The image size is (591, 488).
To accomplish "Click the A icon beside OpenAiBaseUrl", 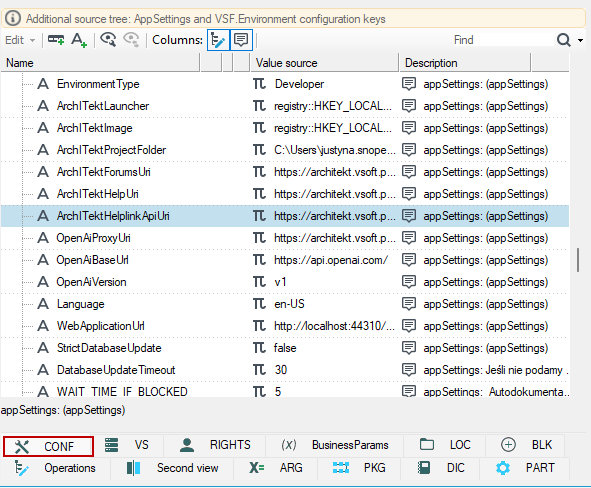I will pyautogui.click(x=43, y=260).
